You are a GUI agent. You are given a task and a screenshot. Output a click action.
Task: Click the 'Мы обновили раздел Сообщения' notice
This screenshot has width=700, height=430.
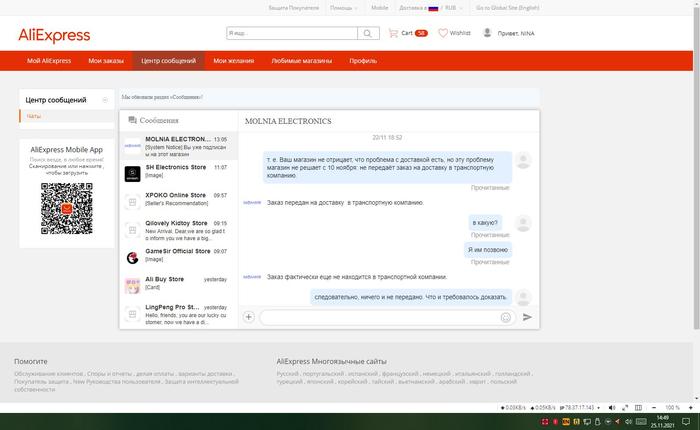click(x=162, y=97)
